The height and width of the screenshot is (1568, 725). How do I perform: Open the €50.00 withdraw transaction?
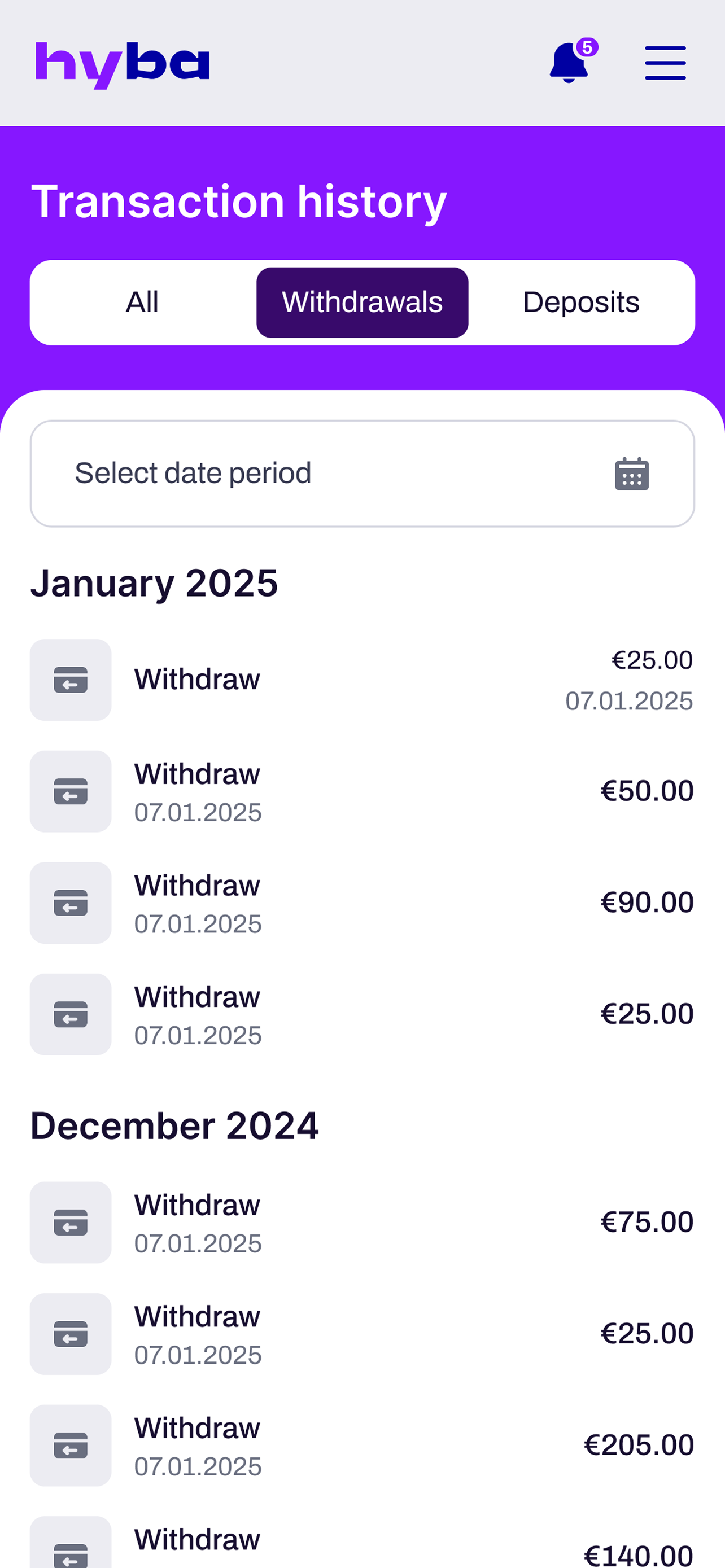click(362, 791)
